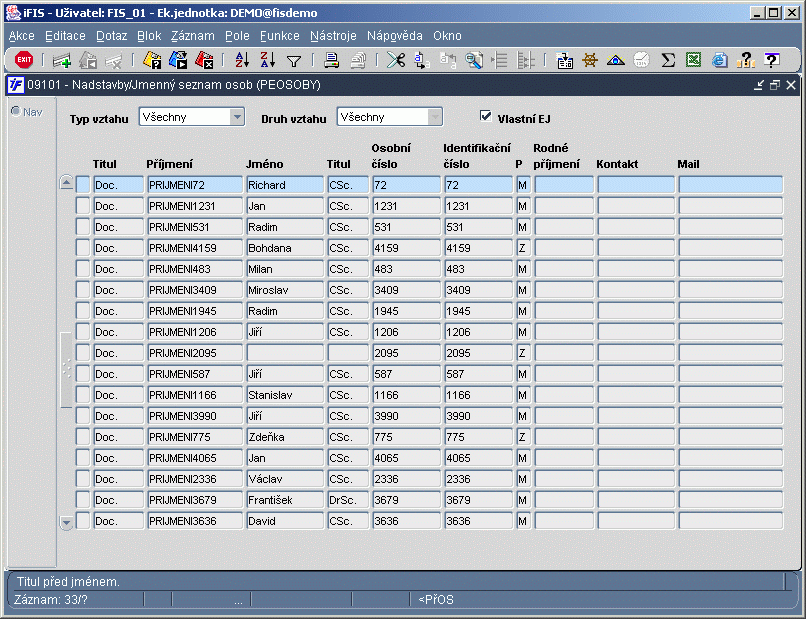Image resolution: width=806 pixels, height=619 pixels.
Task: Open the Nástroje menu
Action: (x=333, y=36)
